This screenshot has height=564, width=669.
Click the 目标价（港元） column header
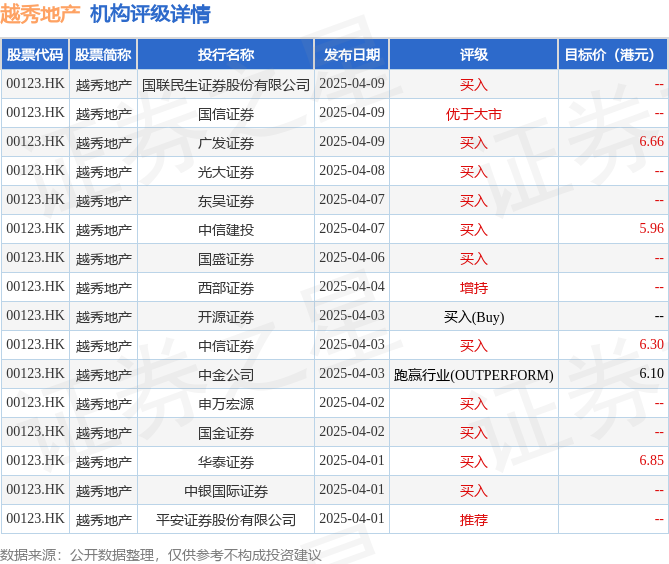tap(613, 54)
